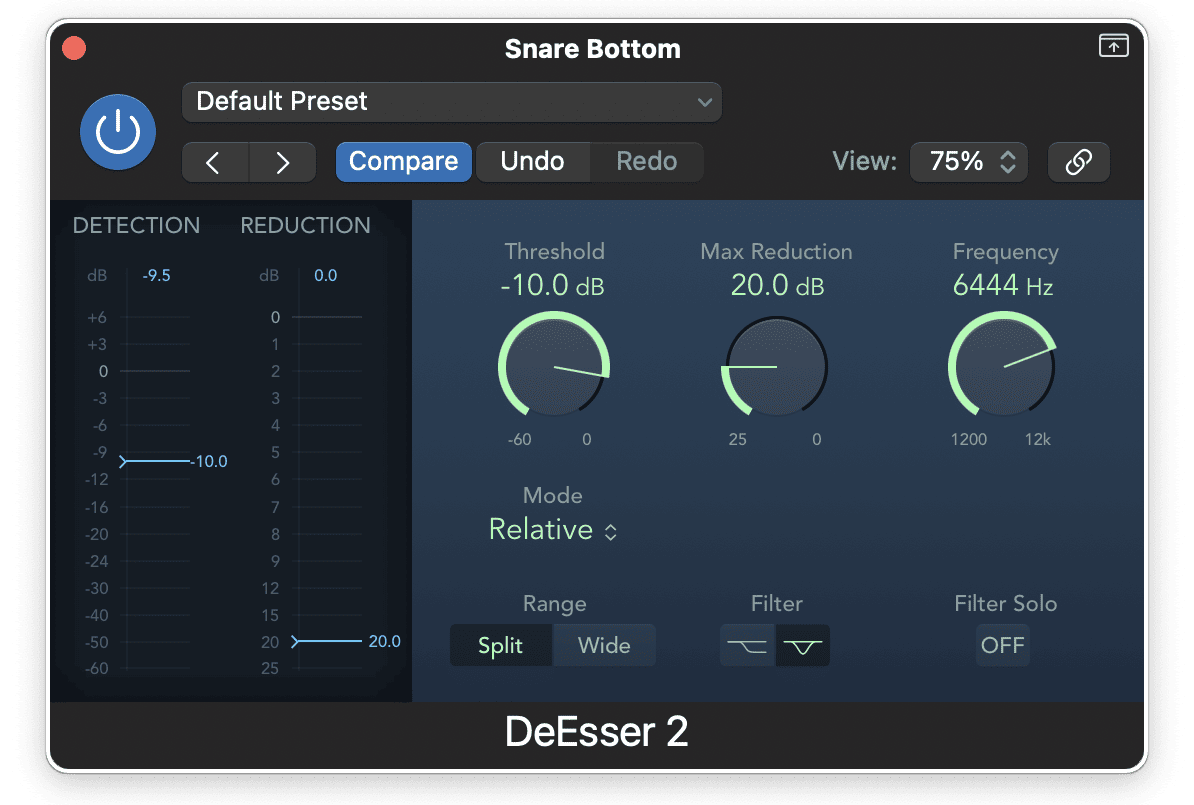The width and height of the screenshot is (1194, 805).
Task: Select the peak filter shape icon
Action: coord(803,646)
